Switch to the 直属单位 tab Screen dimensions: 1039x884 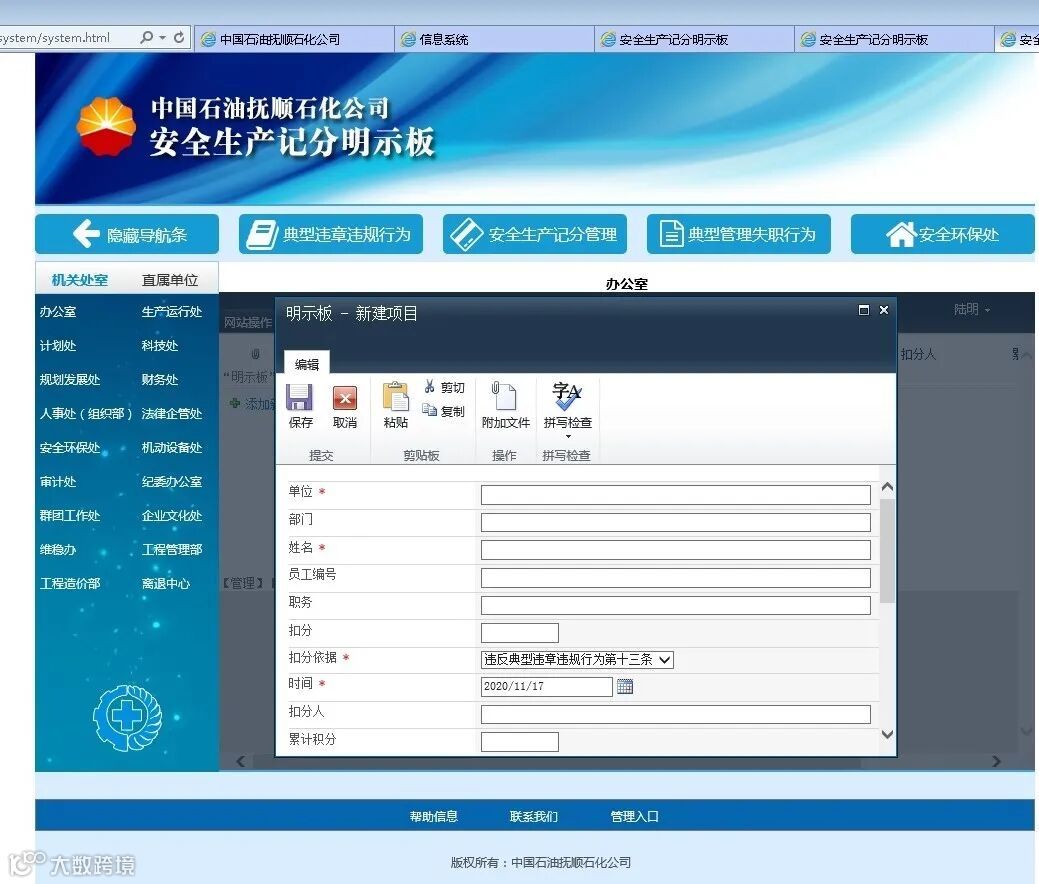(x=170, y=280)
